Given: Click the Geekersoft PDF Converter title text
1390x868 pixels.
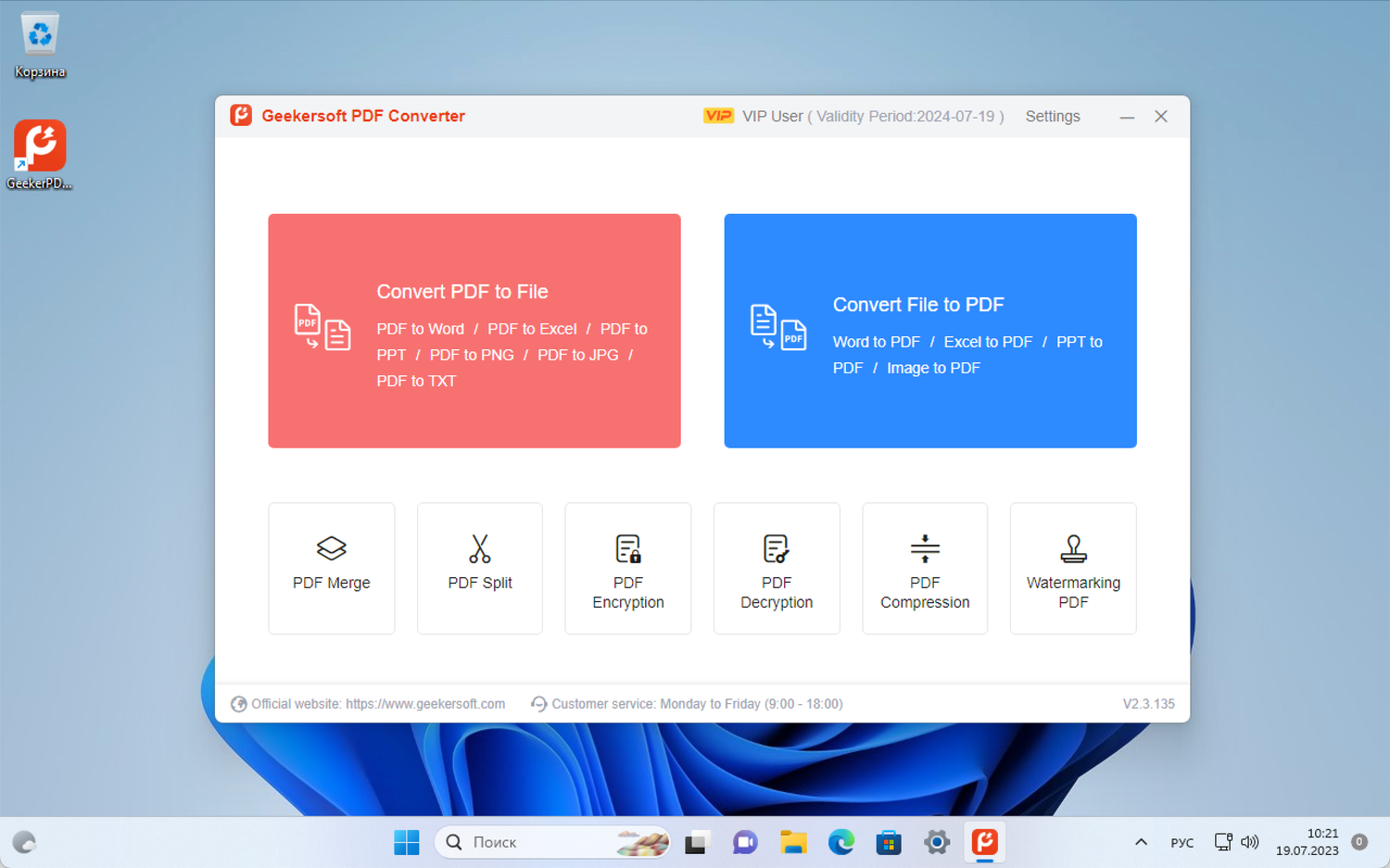Looking at the screenshot, I should pyautogui.click(x=363, y=116).
